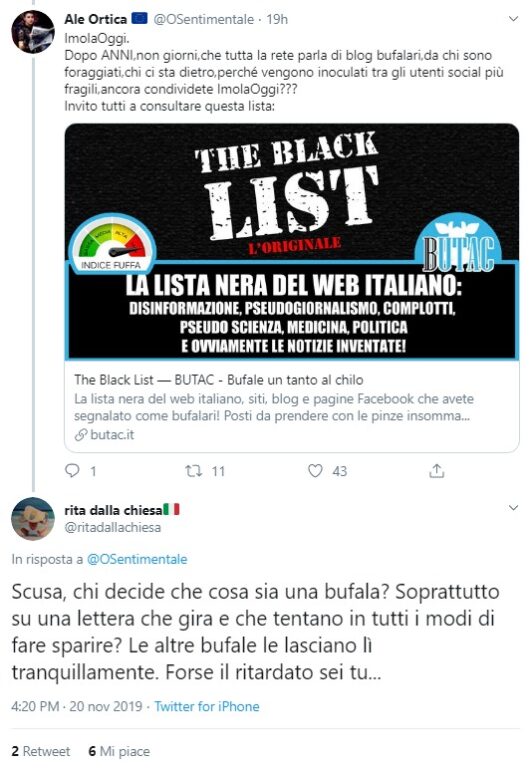Screen dimensions: 532x768
Task: View the 2 Retweet list
Action: point(41,751)
